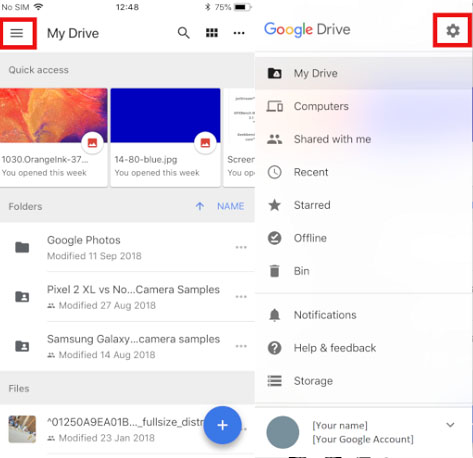Click the [Your Google Account] text
The image size is (473, 458).
(363, 439)
